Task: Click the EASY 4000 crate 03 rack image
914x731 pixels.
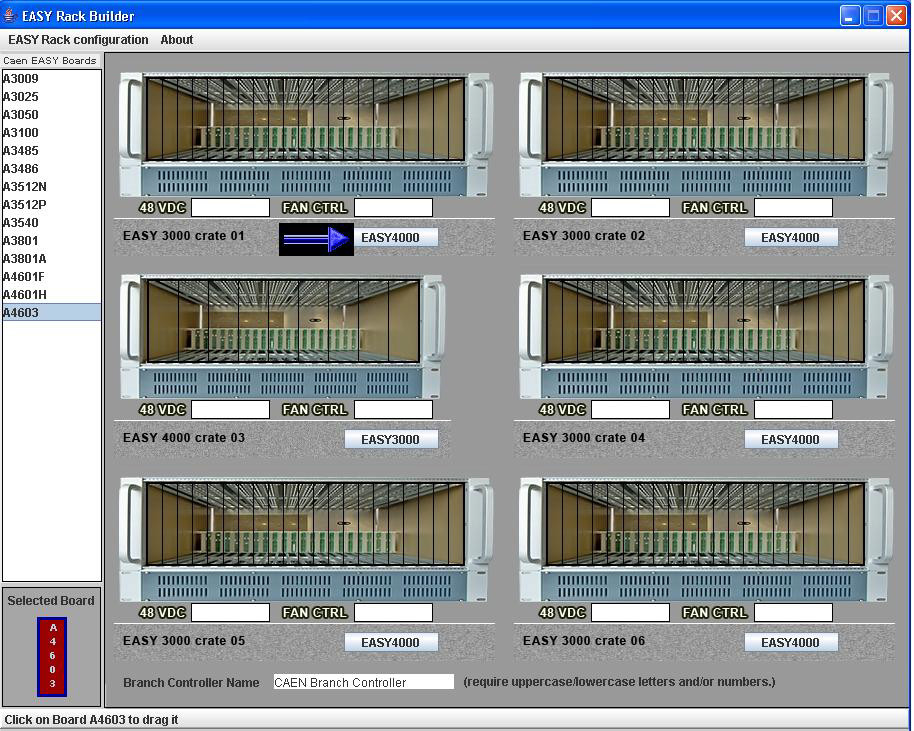Action: pyautogui.click(x=282, y=336)
